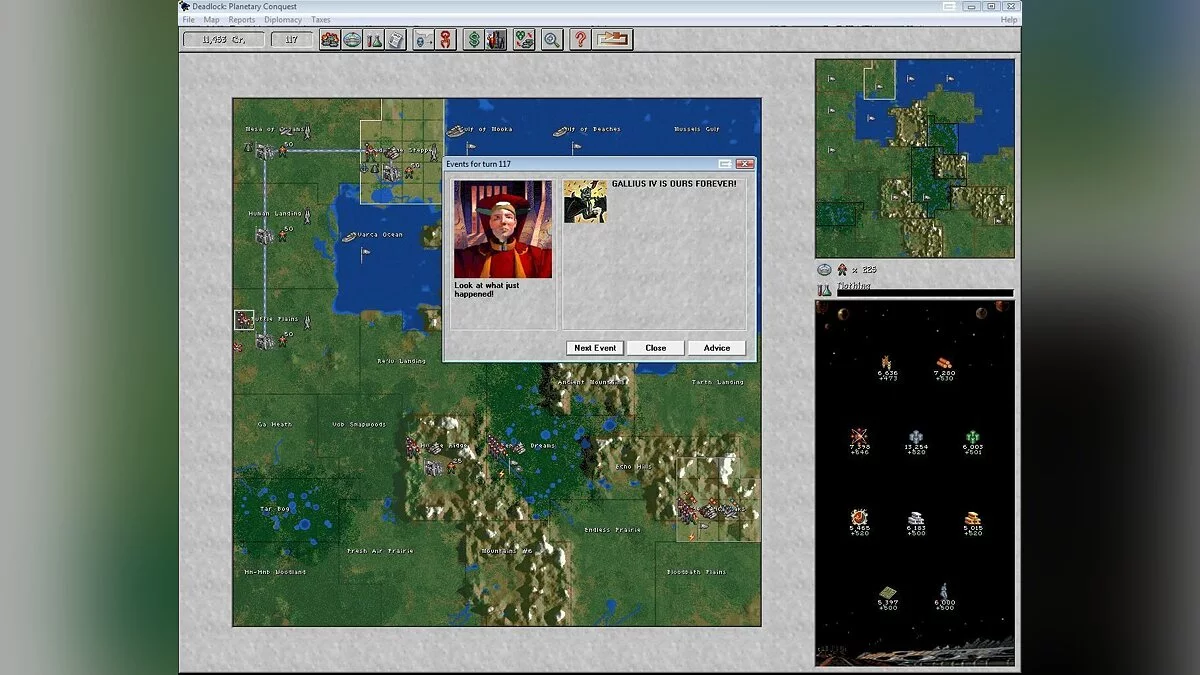Select the city at Human Landing

(x=264, y=236)
